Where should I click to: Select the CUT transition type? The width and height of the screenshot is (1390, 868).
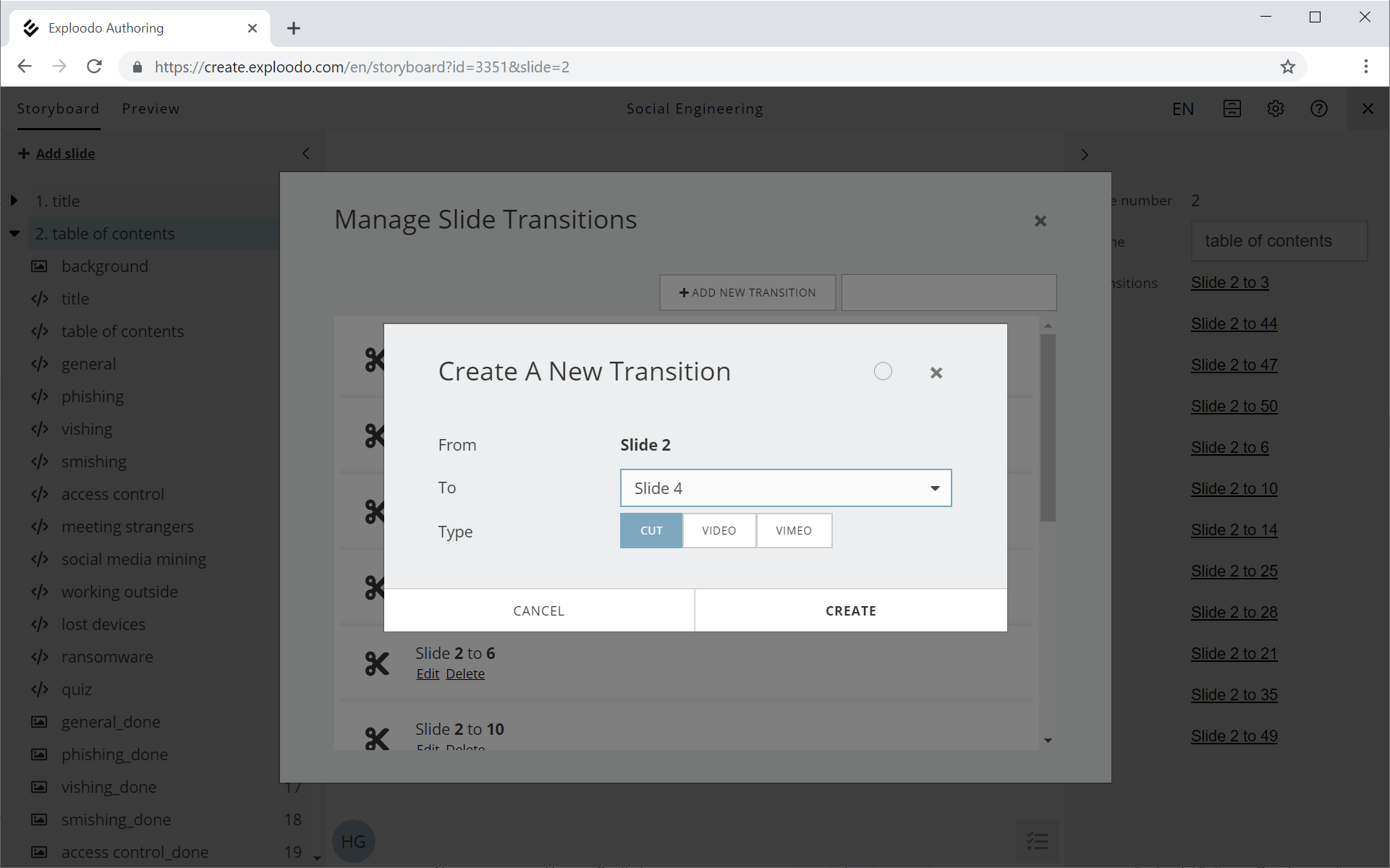click(x=650, y=530)
